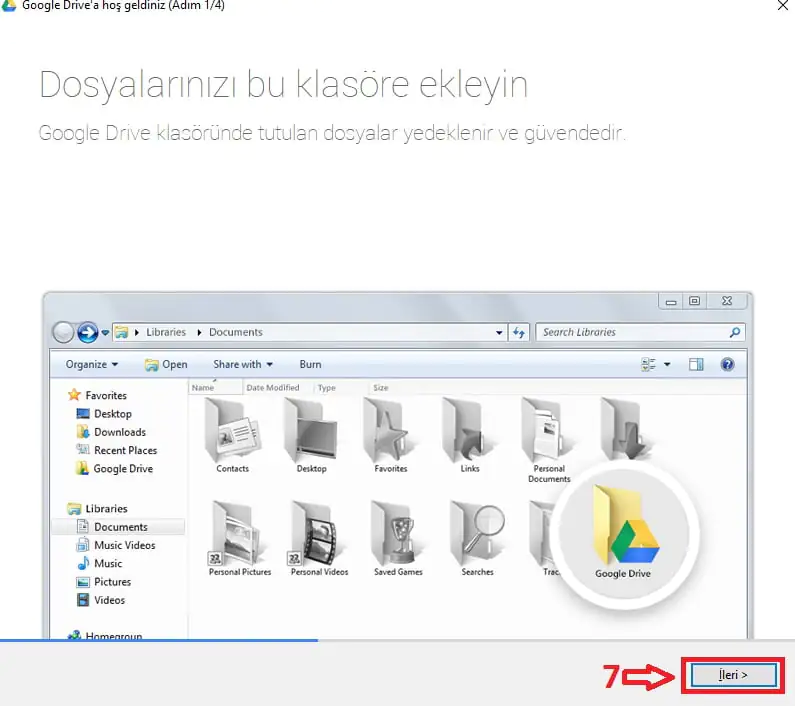This screenshot has width=795, height=706.
Task: Open the navigation history dropdown arrow
Action: (x=105, y=333)
